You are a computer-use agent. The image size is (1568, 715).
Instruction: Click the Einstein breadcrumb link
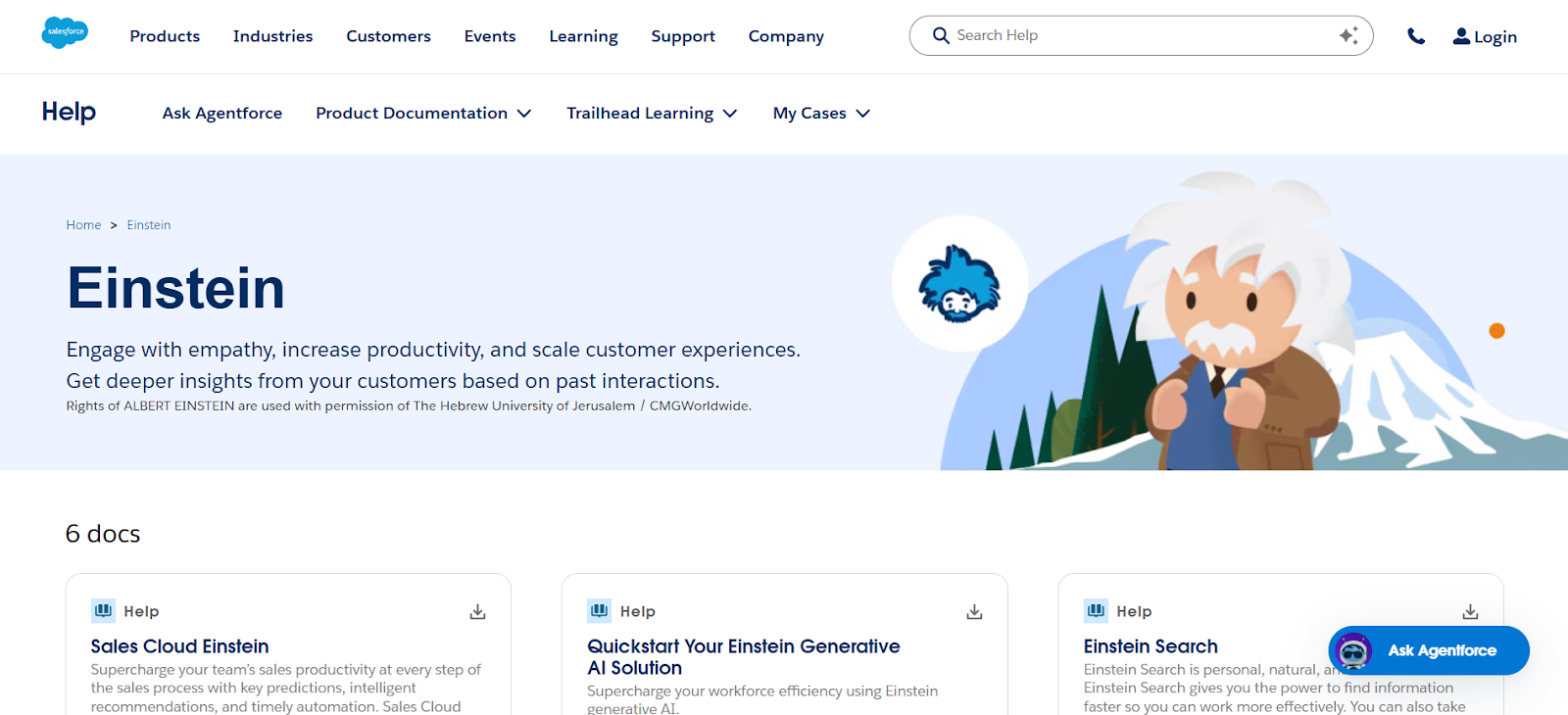coord(149,225)
